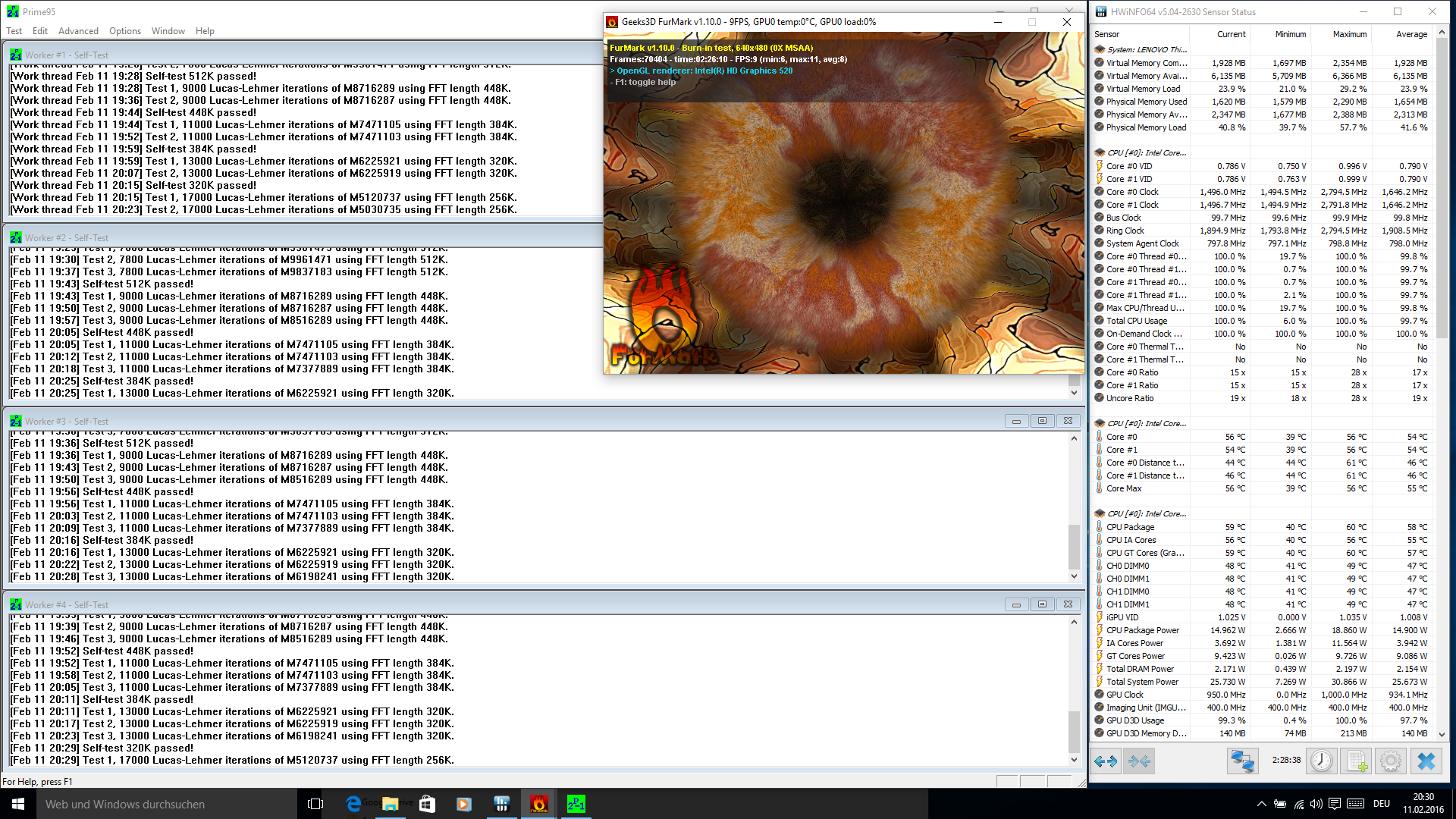Screen dimensions: 1456x819
Task: Click Core #0 VID lightning icon
Action: tap(1099, 166)
